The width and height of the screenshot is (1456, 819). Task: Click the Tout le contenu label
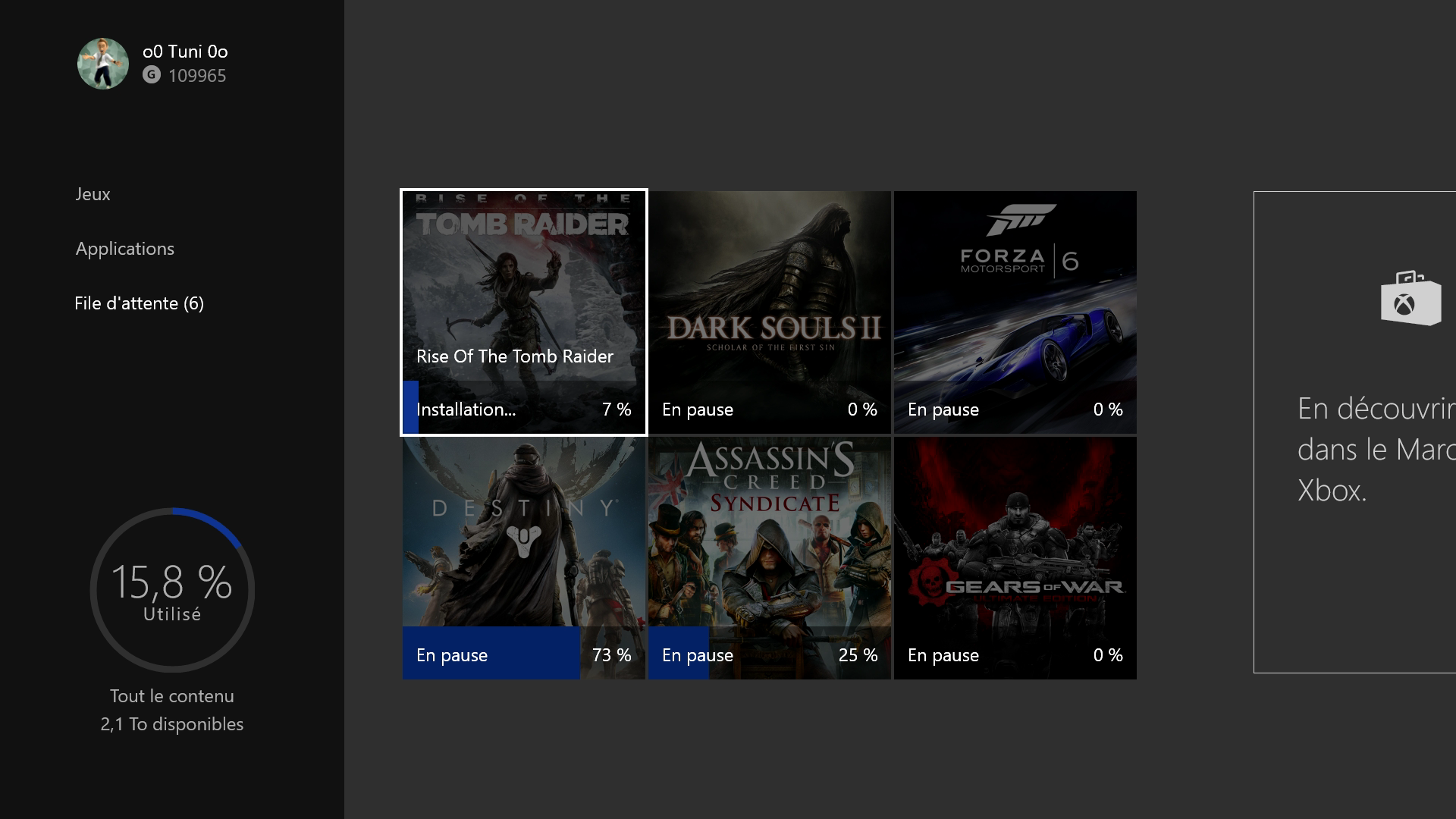pyautogui.click(x=172, y=696)
